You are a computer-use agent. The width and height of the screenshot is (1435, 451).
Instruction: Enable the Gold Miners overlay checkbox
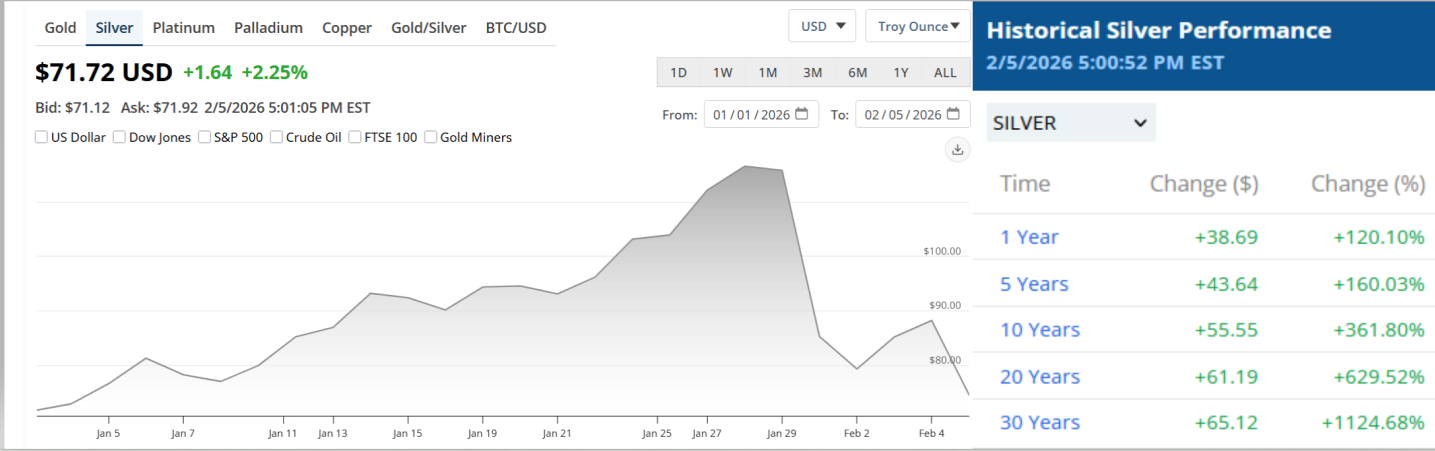(430, 137)
